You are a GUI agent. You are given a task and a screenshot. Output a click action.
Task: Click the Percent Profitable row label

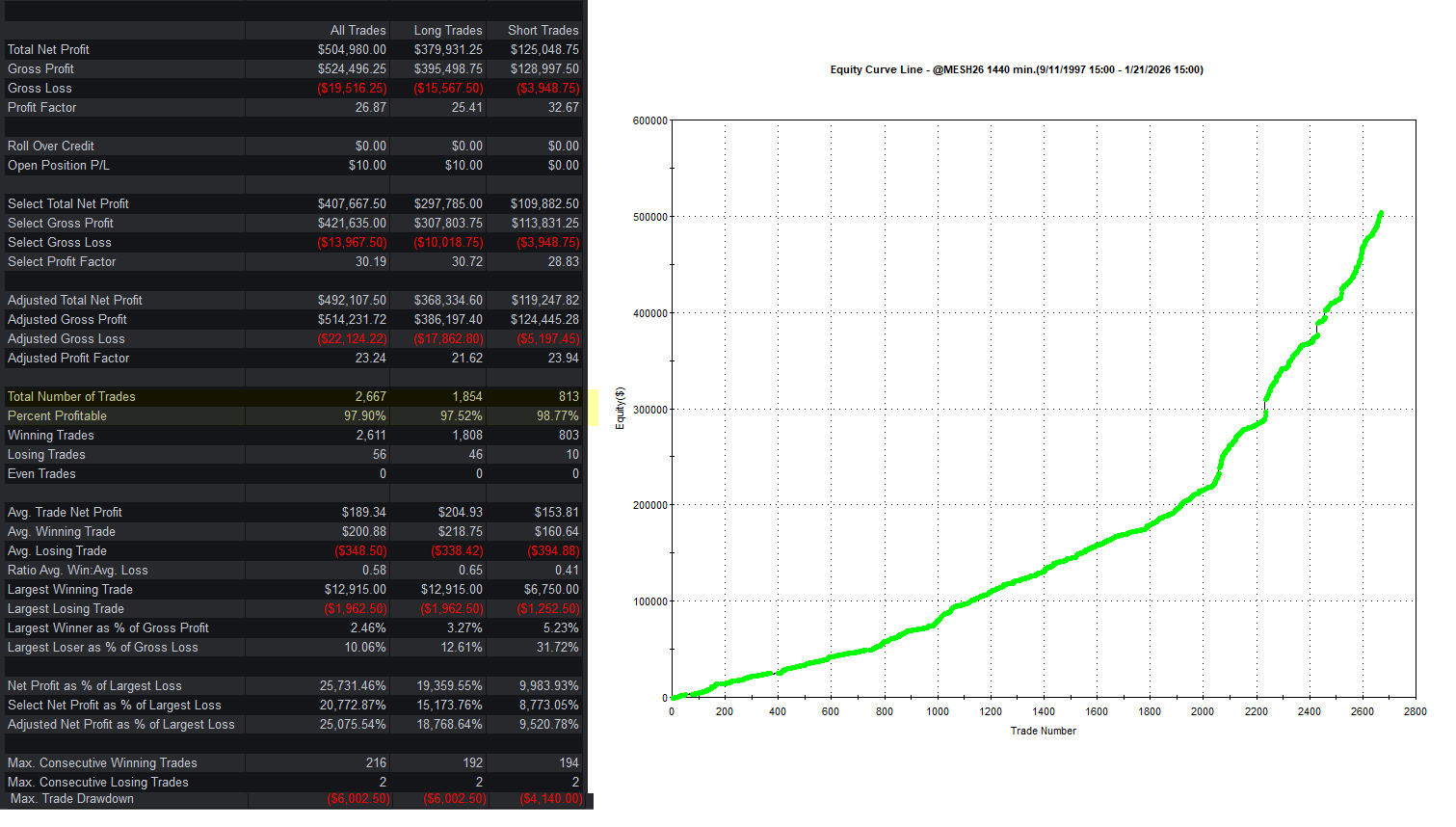click(x=57, y=415)
